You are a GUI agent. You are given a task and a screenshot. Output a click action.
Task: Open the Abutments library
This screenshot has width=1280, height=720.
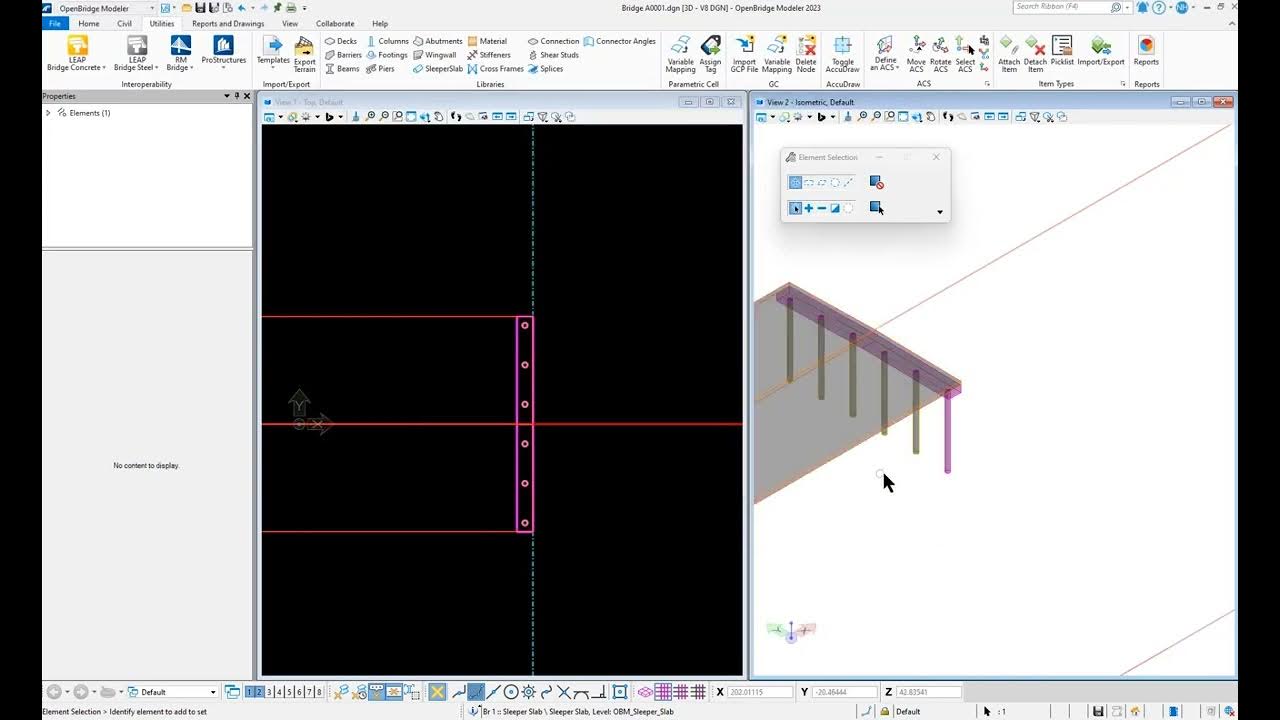tap(438, 41)
